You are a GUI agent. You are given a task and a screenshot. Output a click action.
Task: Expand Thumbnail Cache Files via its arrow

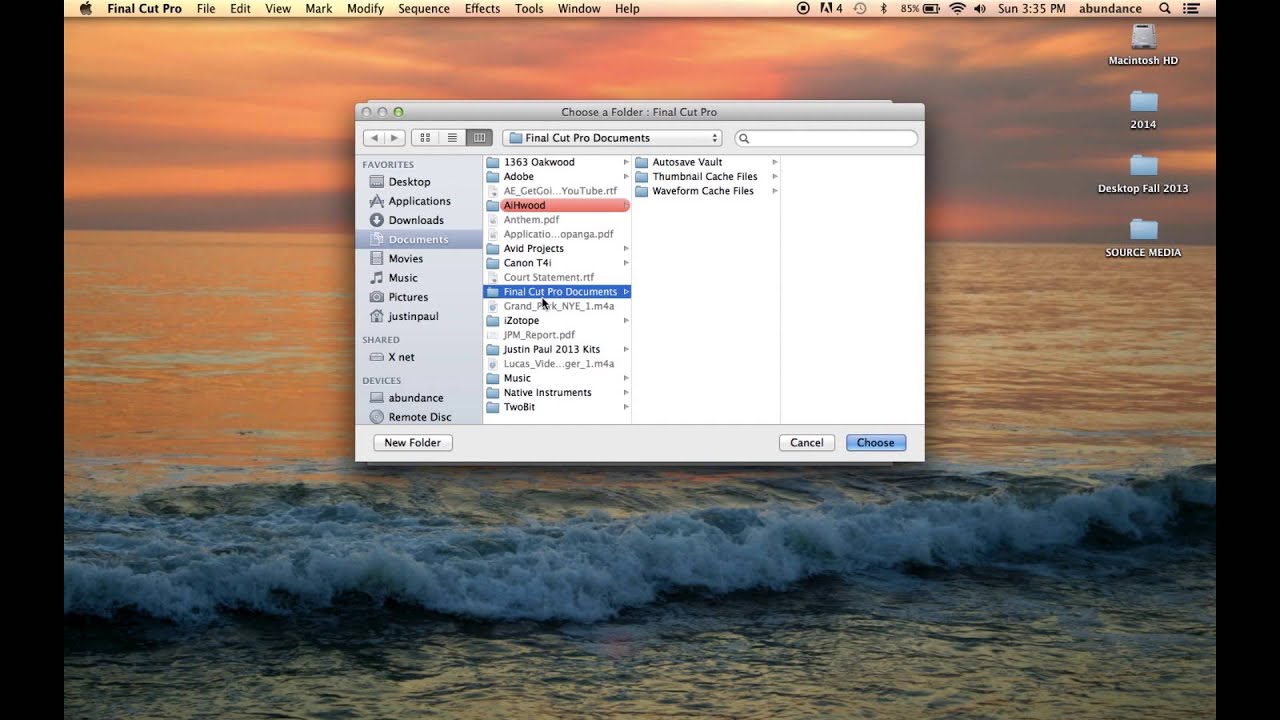(x=774, y=176)
